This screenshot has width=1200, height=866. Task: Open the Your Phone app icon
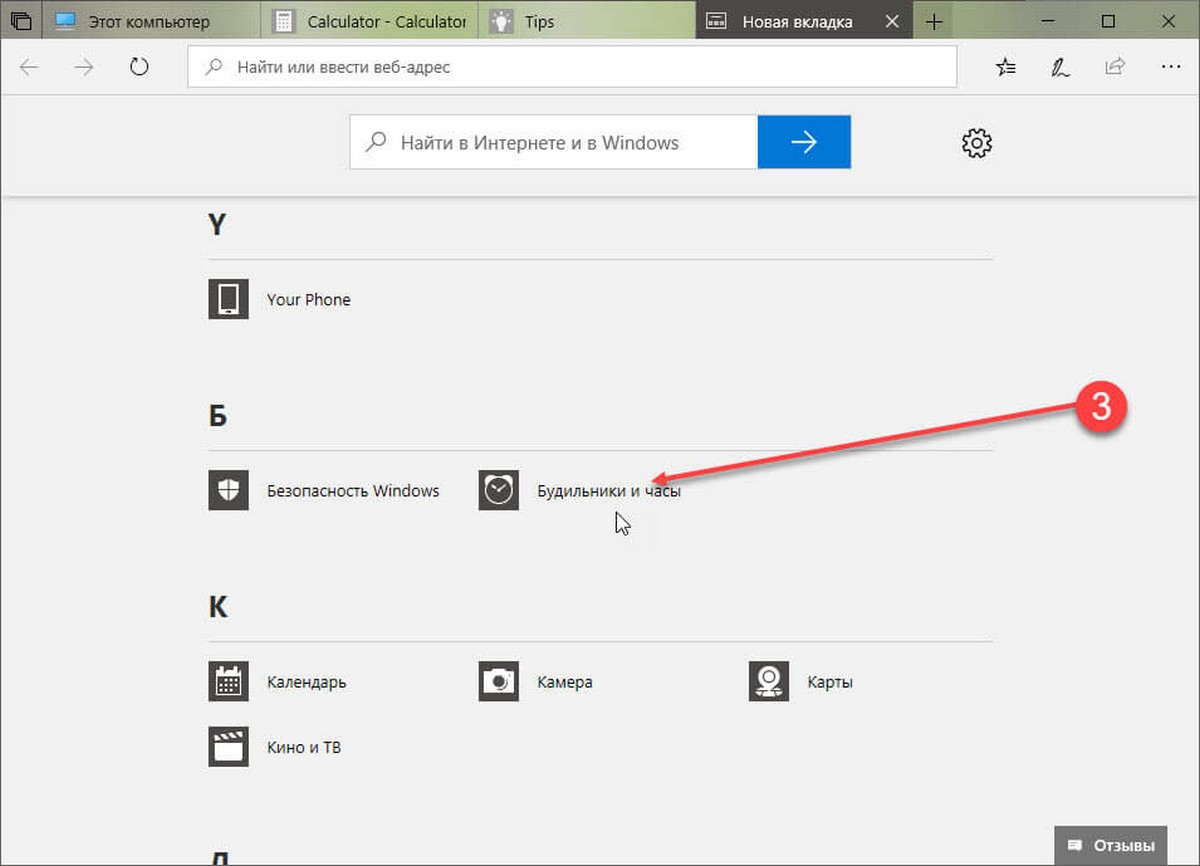point(228,299)
